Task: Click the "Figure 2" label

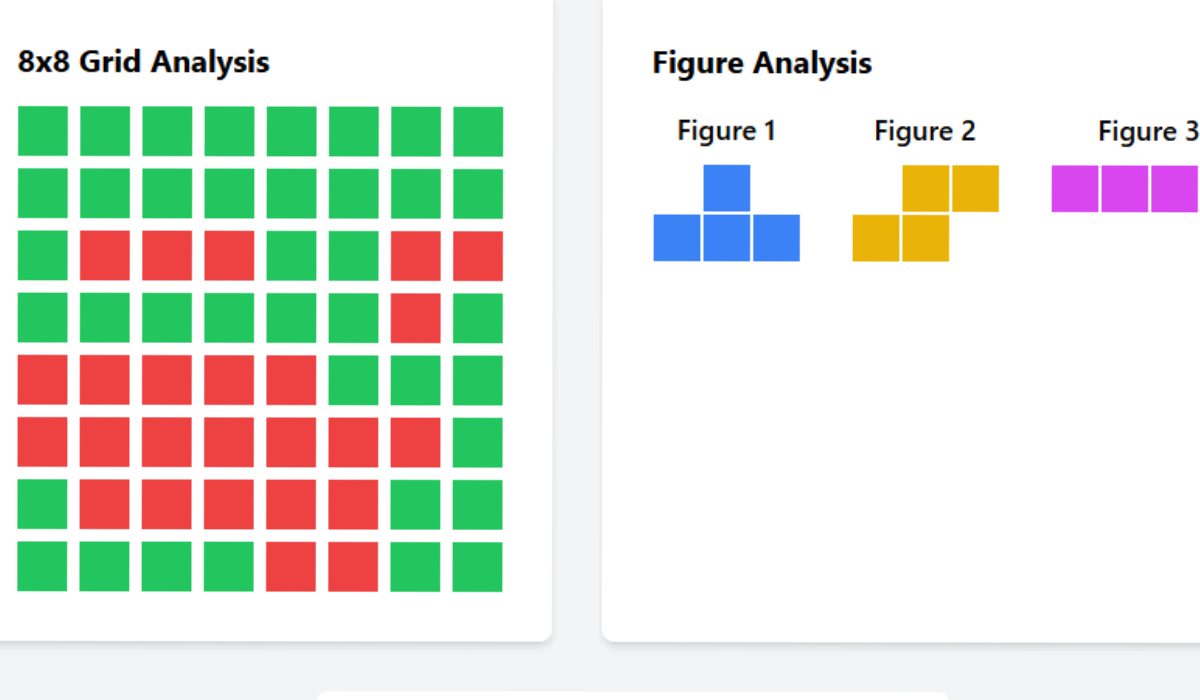Action: click(925, 131)
